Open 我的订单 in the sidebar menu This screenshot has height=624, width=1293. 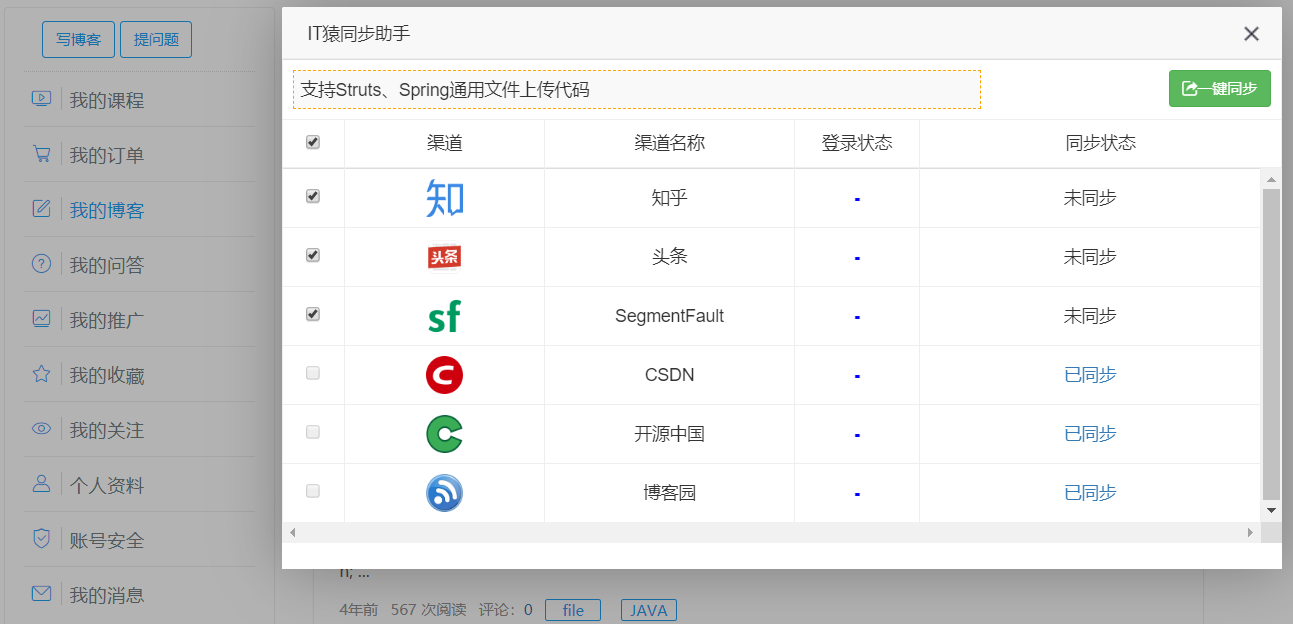tap(107, 155)
